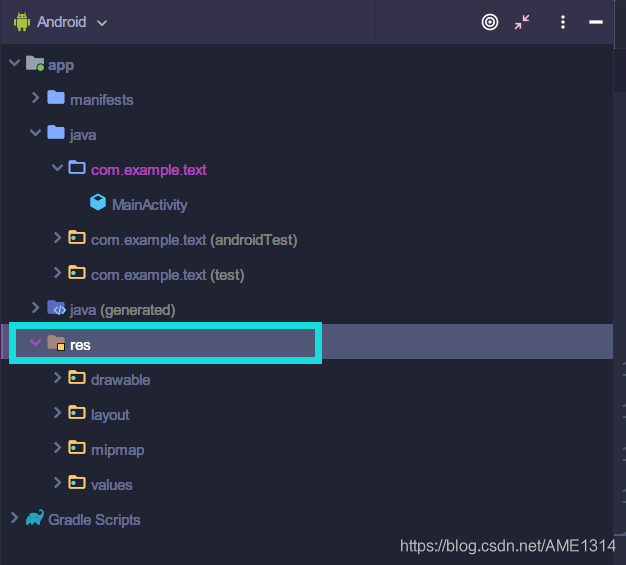
Task: Collapse the app module chevron
Action: [14, 63]
